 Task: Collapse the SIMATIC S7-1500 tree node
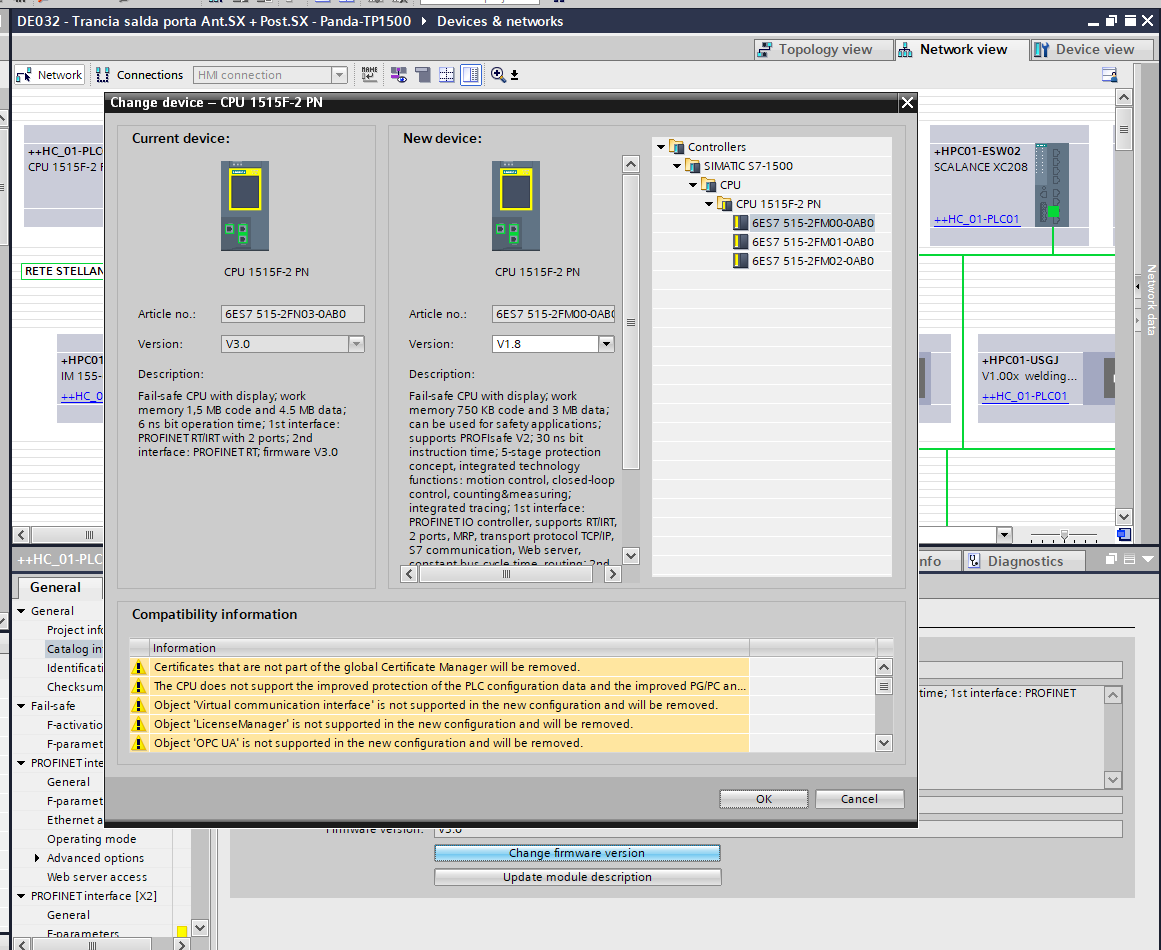[678, 166]
